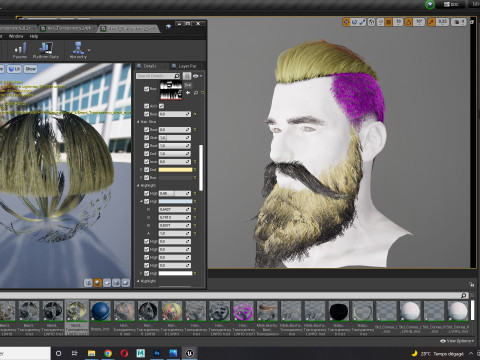Open the Hierarchy dropdown arrow
Image resolution: width=480 pixels, height=360 pixels.
click(89, 50)
